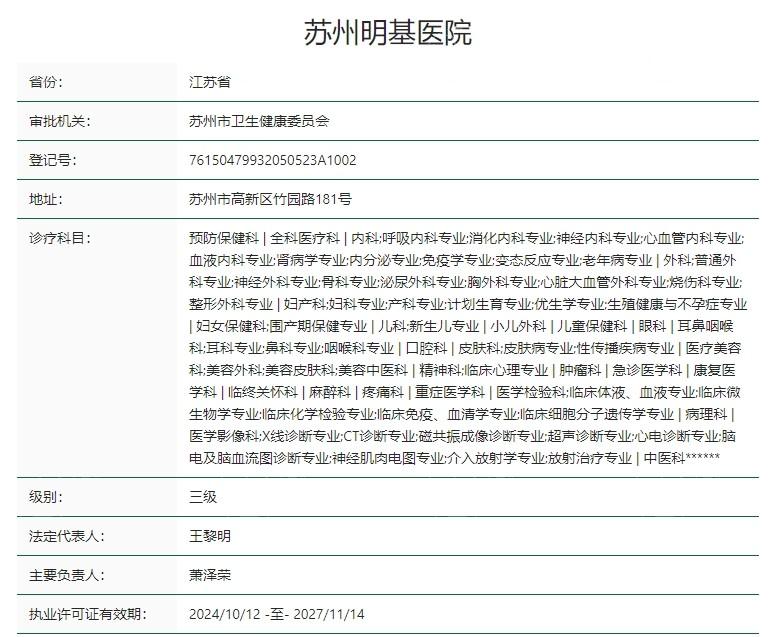Click 全科医疗科 in the department list

tap(305, 238)
